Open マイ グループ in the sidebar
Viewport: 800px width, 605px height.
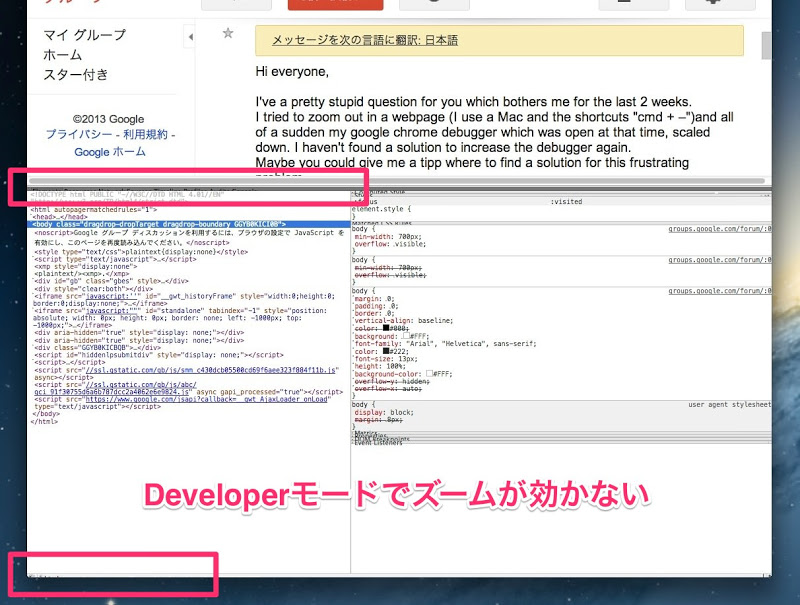(84, 35)
